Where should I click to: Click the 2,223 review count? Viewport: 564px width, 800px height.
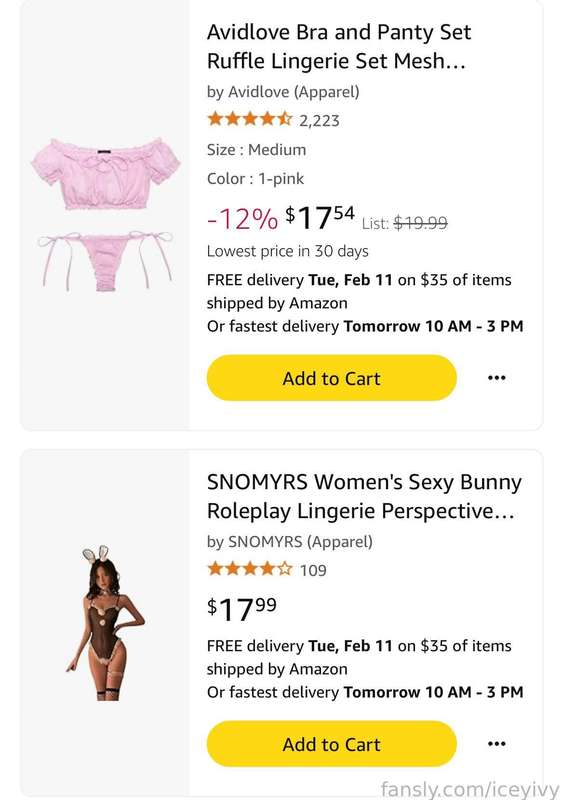pos(319,121)
